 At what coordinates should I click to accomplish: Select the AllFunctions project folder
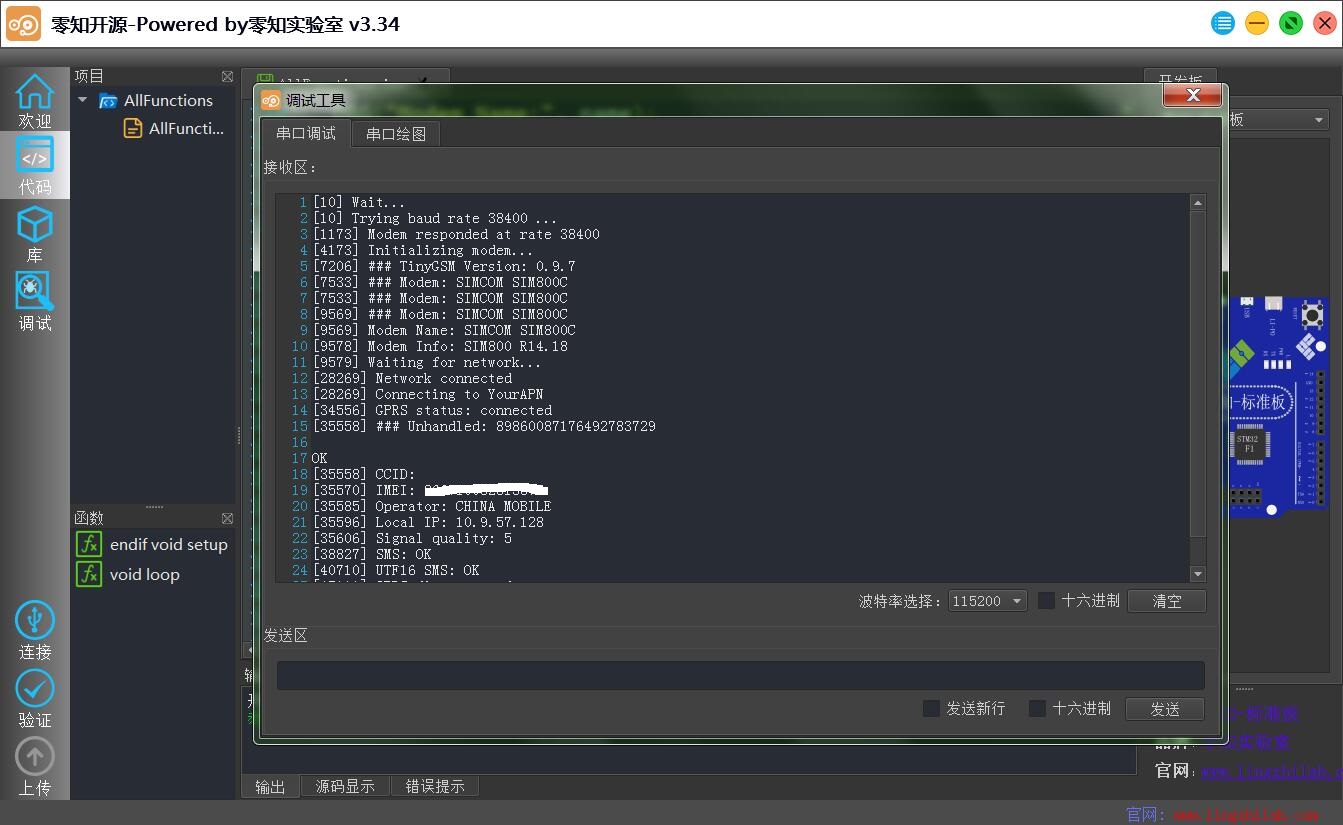[156, 100]
